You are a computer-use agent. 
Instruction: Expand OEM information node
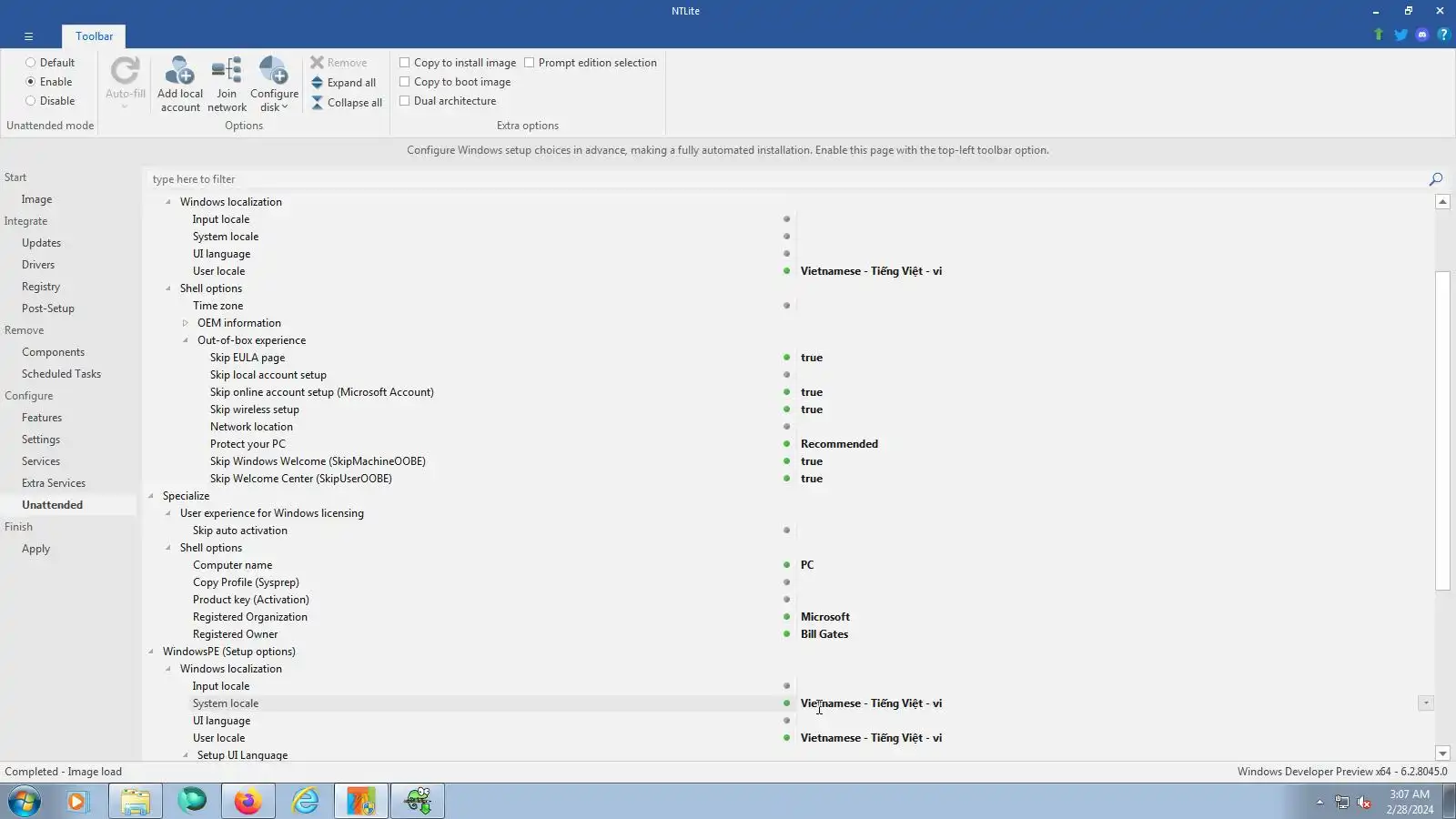click(x=186, y=323)
